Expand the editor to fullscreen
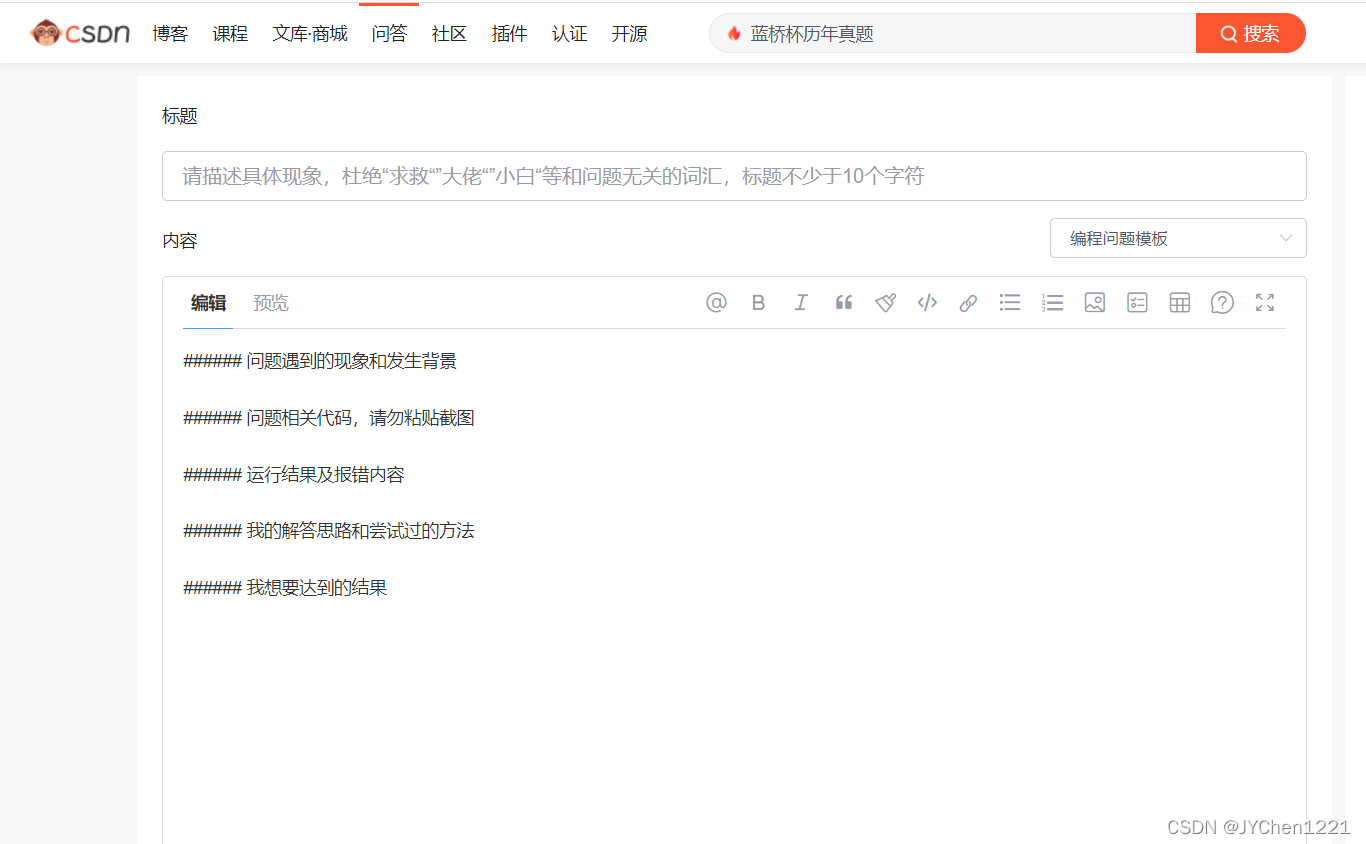This screenshot has height=844, width=1366. click(x=1265, y=302)
